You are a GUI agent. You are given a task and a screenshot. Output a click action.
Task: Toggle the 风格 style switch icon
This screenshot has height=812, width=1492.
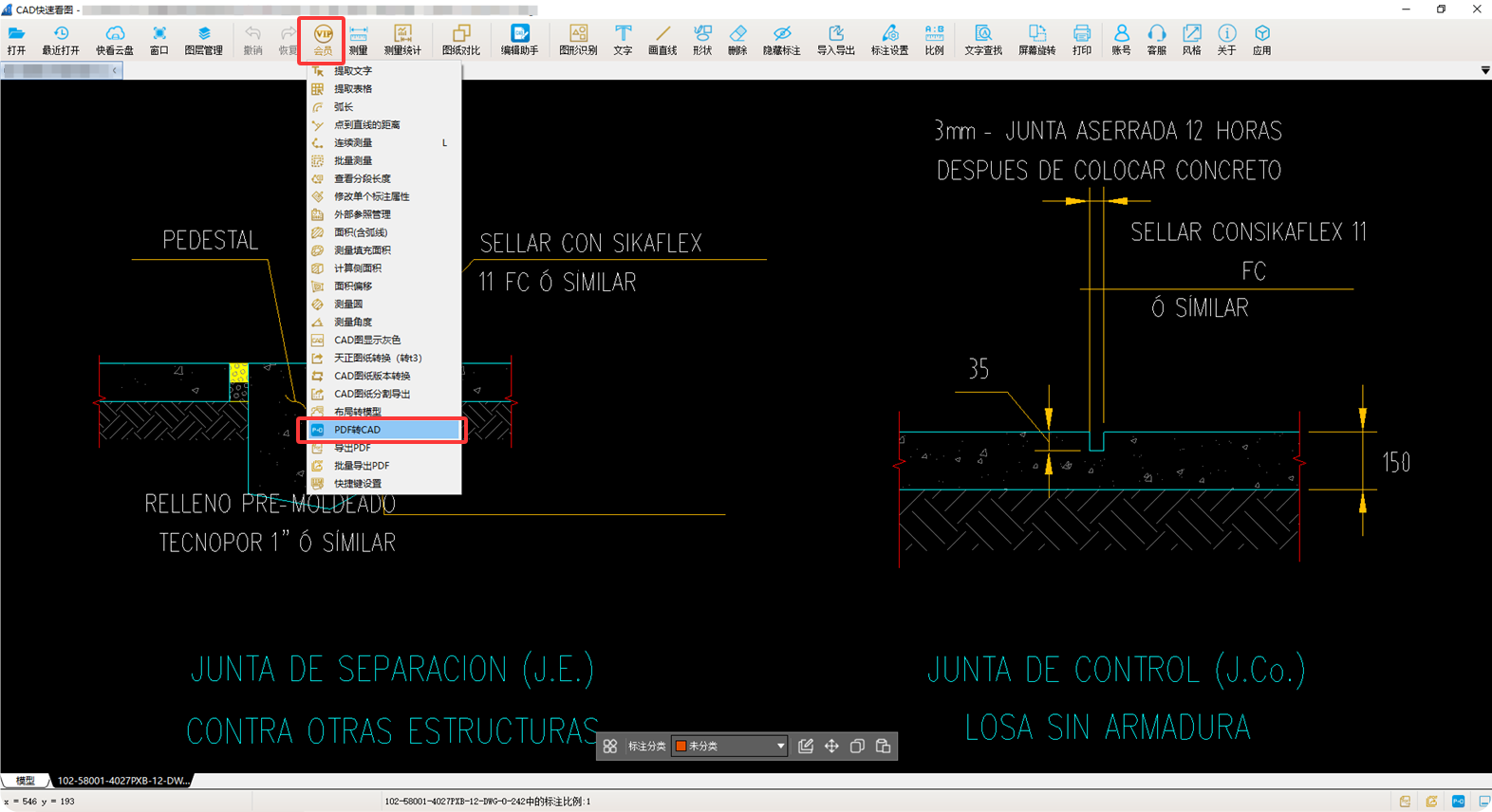(1191, 40)
